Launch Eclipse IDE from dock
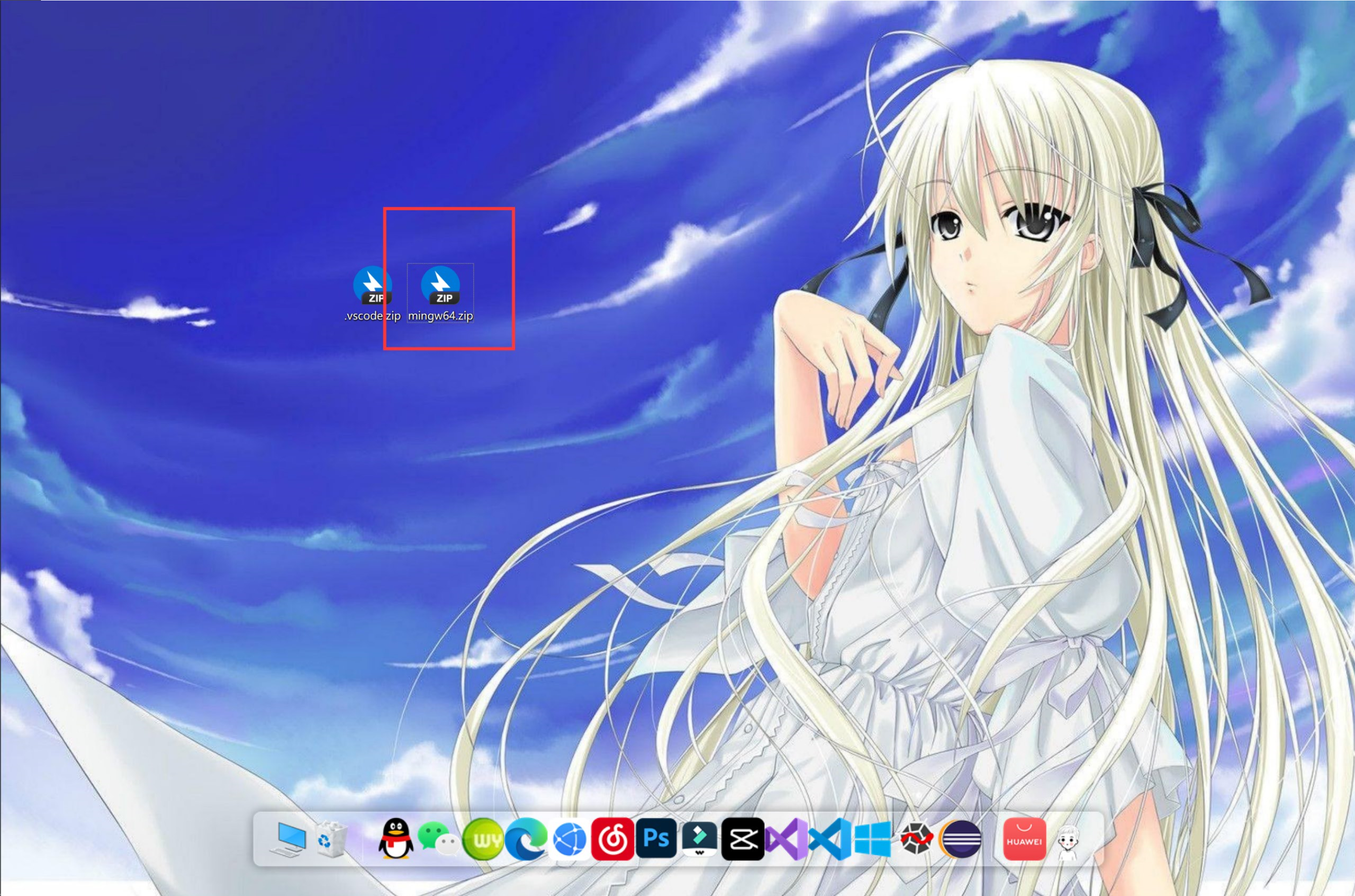The image size is (1355, 896). (960, 839)
